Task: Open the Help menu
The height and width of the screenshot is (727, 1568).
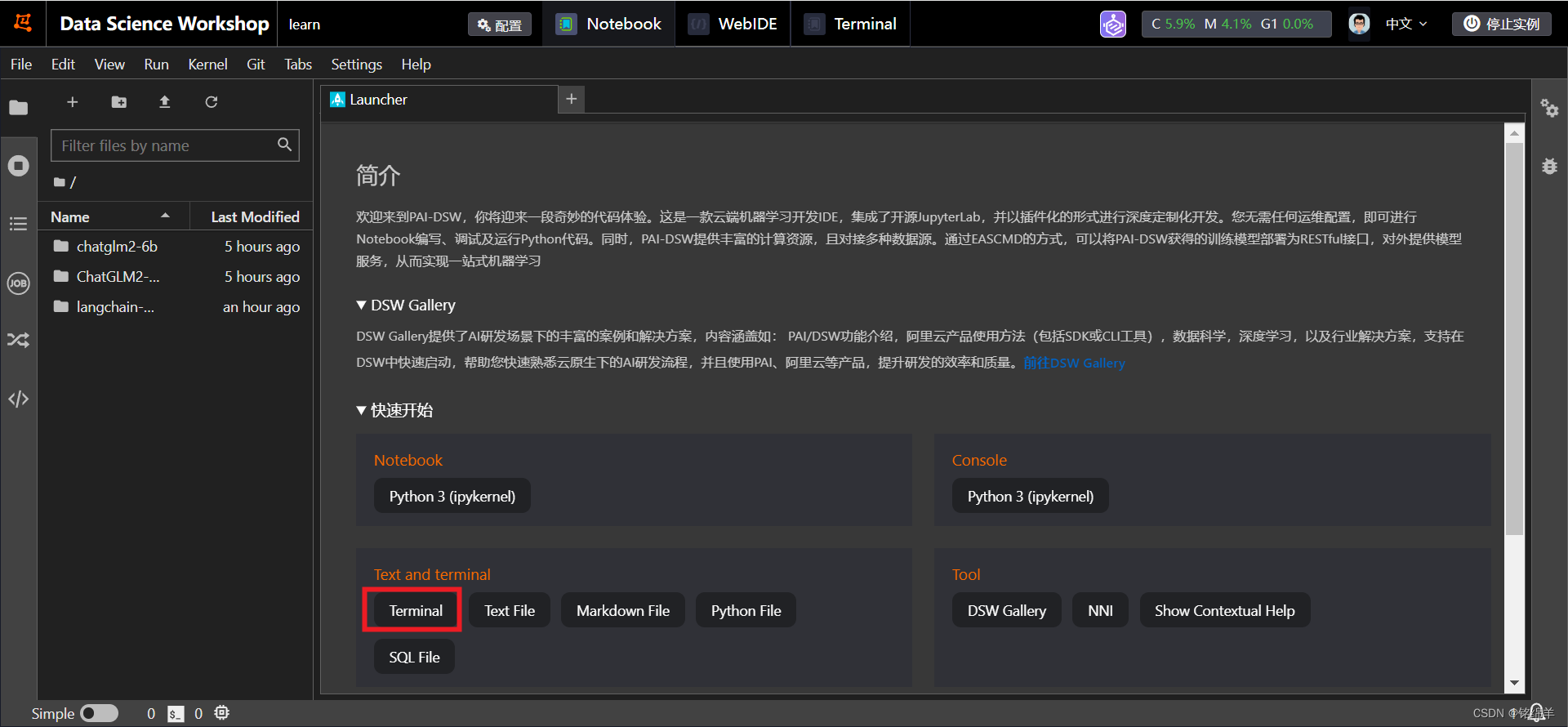Action: click(x=416, y=64)
